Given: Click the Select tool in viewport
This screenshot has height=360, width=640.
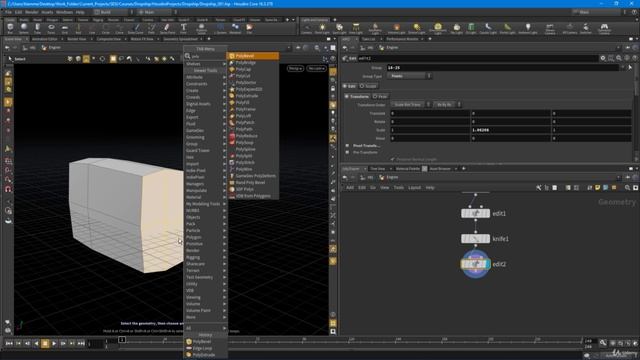Looking at the screenshot, I should click(x=17, y=59).
